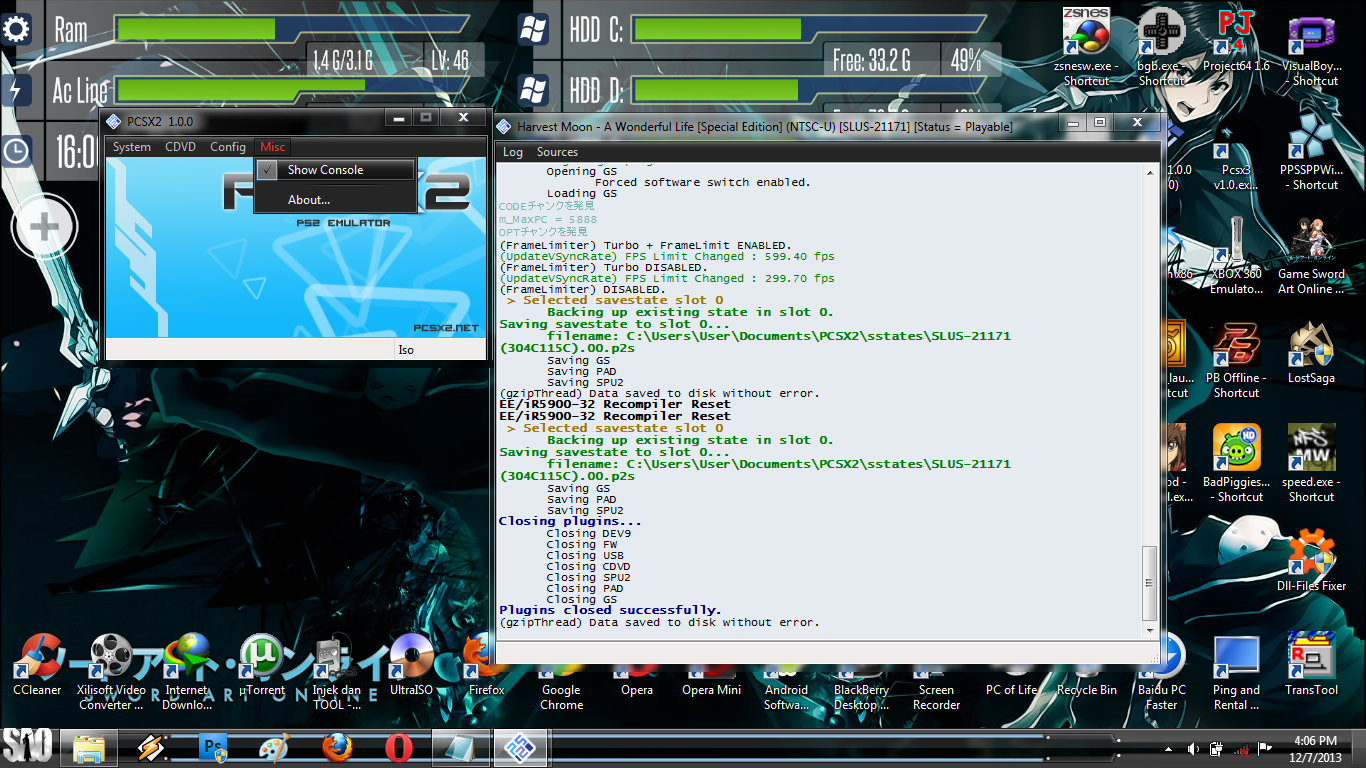
Task: Close the Misc menu via its title
Action: pos(272,147)
